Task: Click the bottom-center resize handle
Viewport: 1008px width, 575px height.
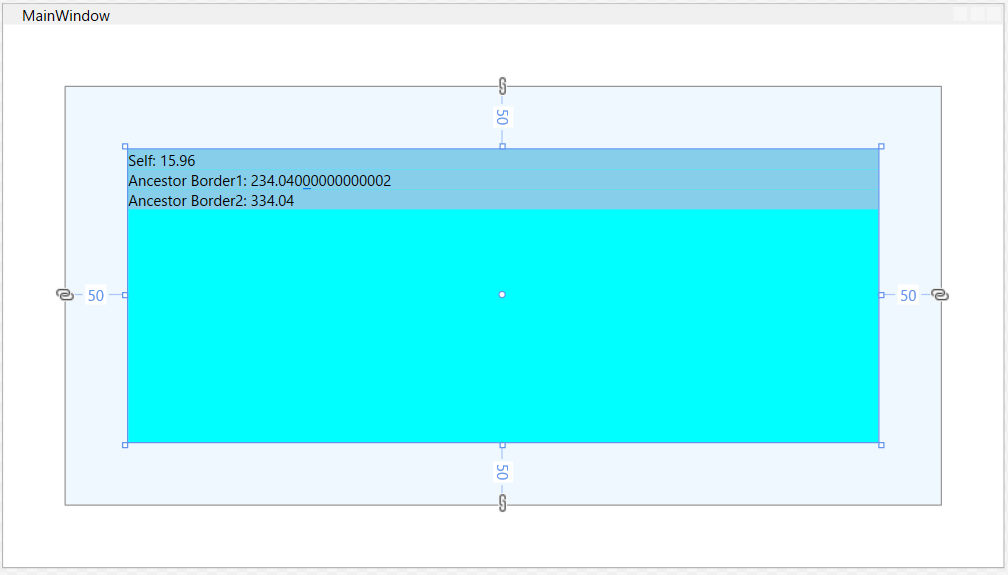Action: pyautogui.click(x=503, y=445)
